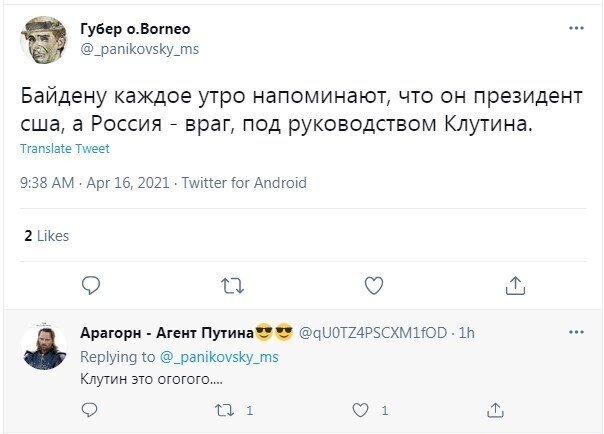Retweet Арагорн's reply with 1 retweet
Image resolution: width=604 pixels, height=434 pixels.
pyautogui.click(x=226, y=410)
